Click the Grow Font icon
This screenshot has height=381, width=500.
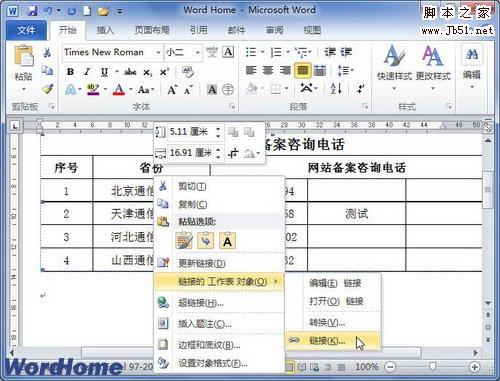[172, 89]
